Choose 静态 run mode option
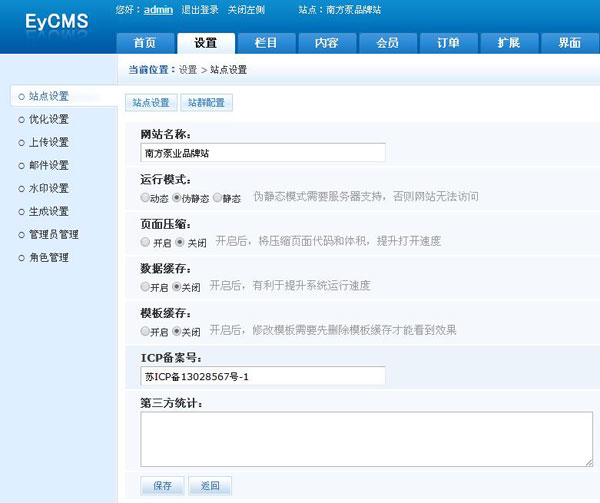600x503 pixels. pos(217,199)
